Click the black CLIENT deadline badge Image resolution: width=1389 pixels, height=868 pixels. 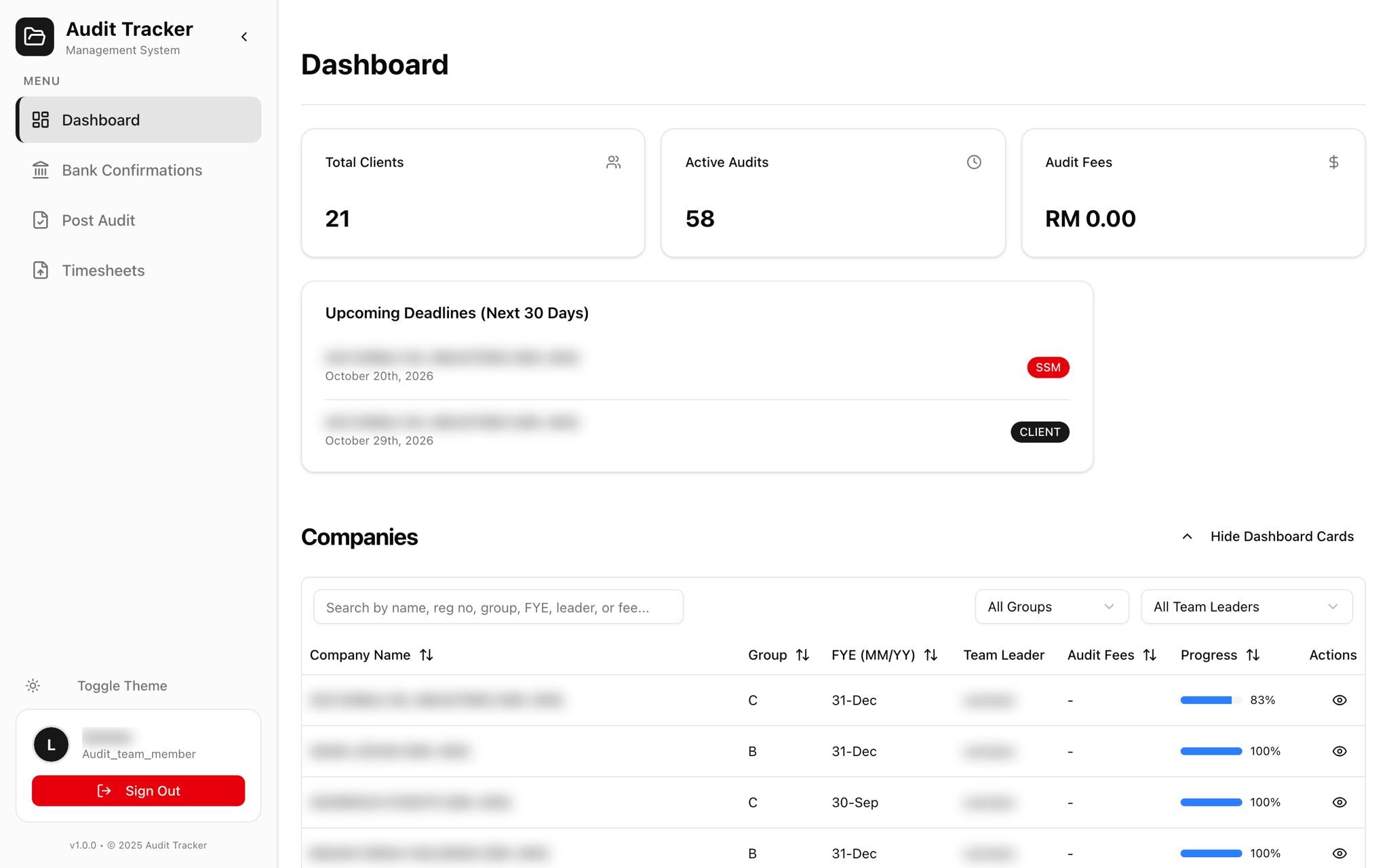pos(1040,432)
